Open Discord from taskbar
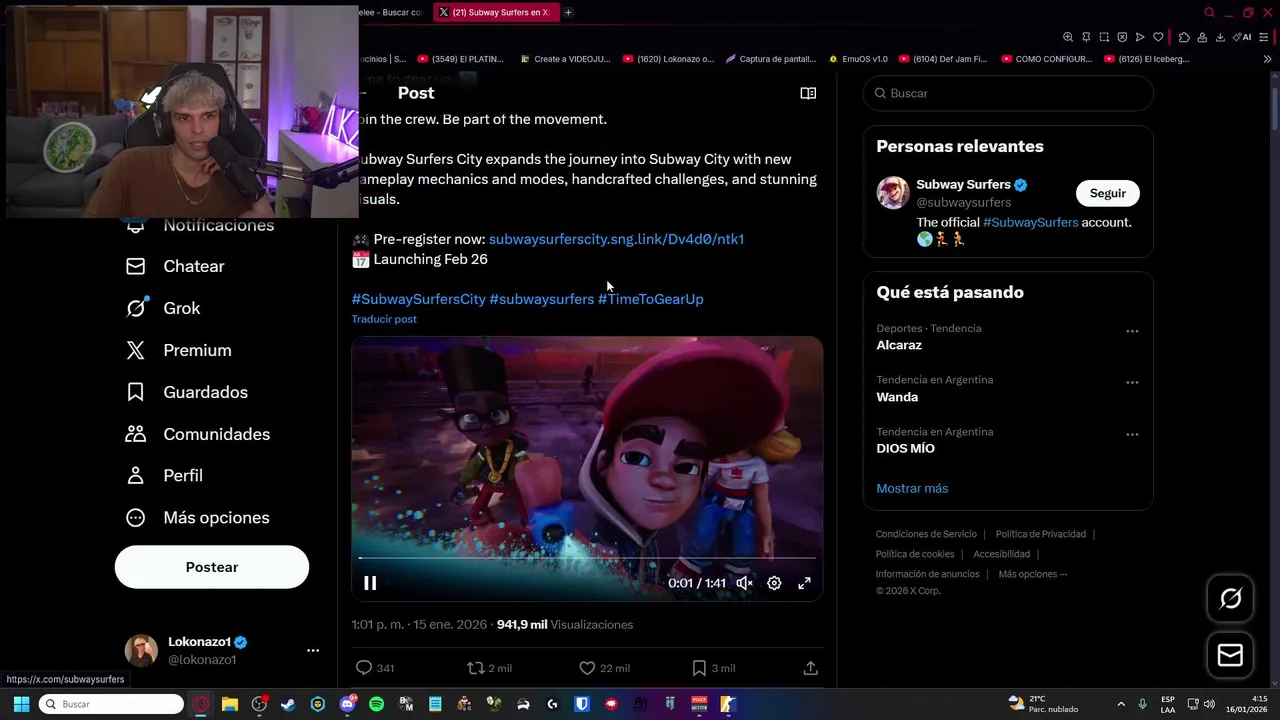The width and height of the screenshot is (1280, 720). pos(347,704)
